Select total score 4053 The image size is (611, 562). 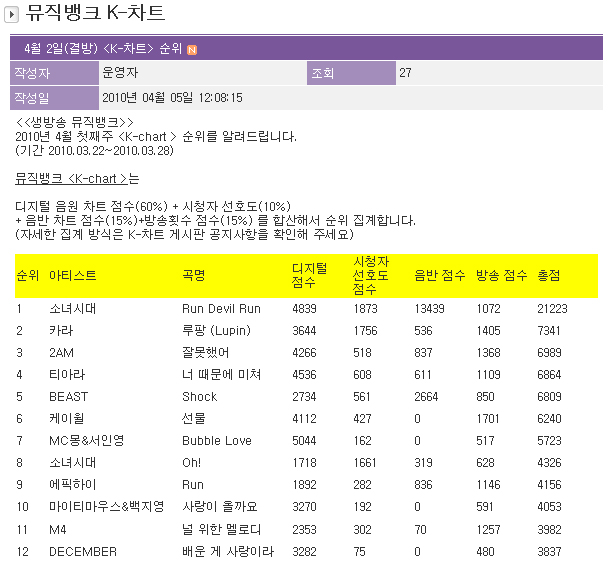[x=549, y=507]
